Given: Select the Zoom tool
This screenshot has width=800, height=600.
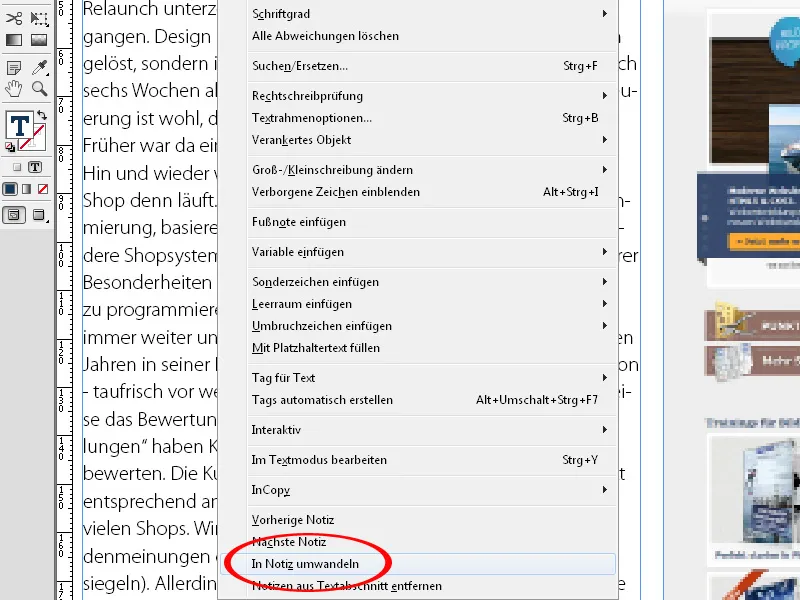Looking at the screenshot, I should coord(38,88).
